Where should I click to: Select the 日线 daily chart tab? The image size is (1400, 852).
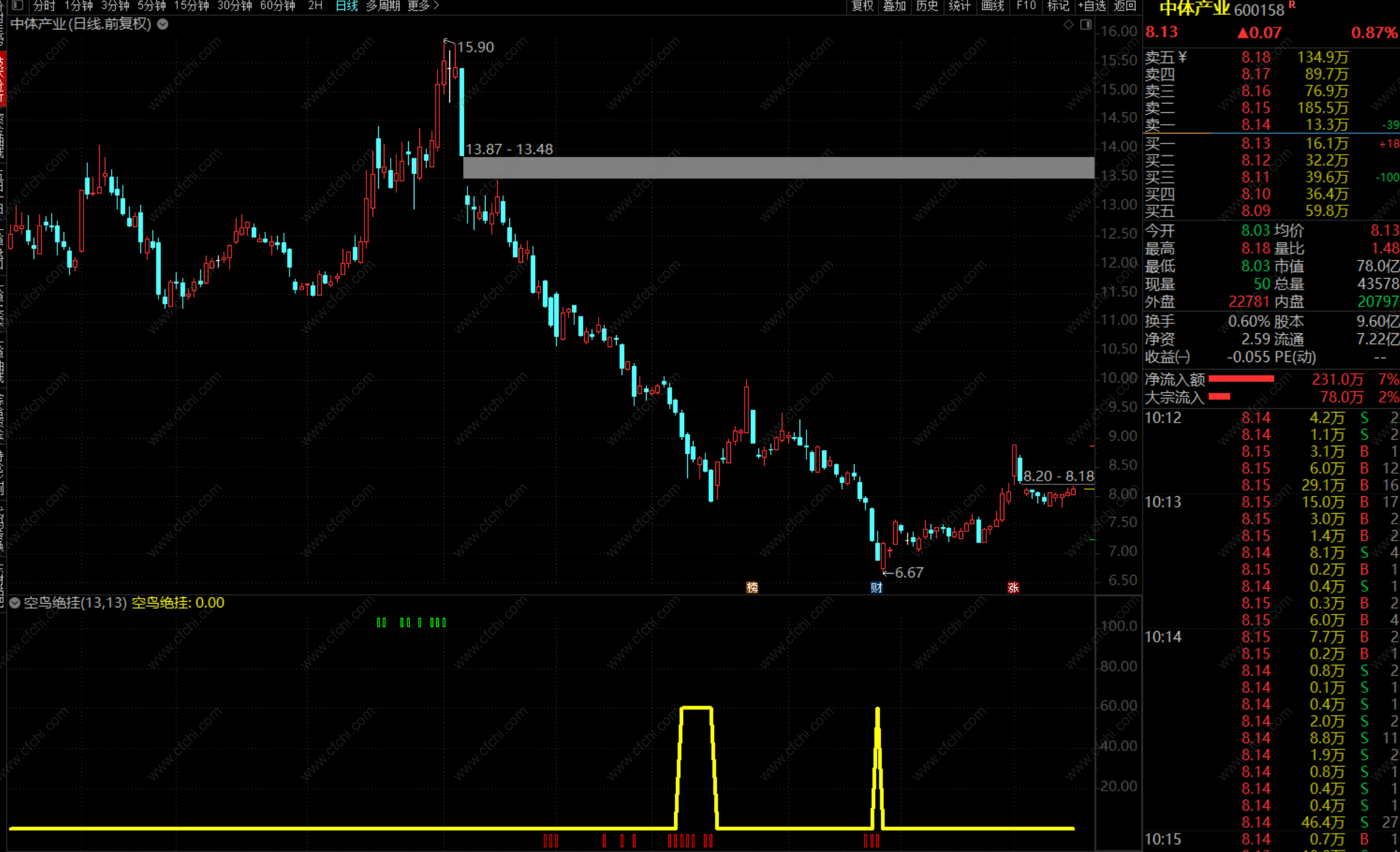click(346, 6)
